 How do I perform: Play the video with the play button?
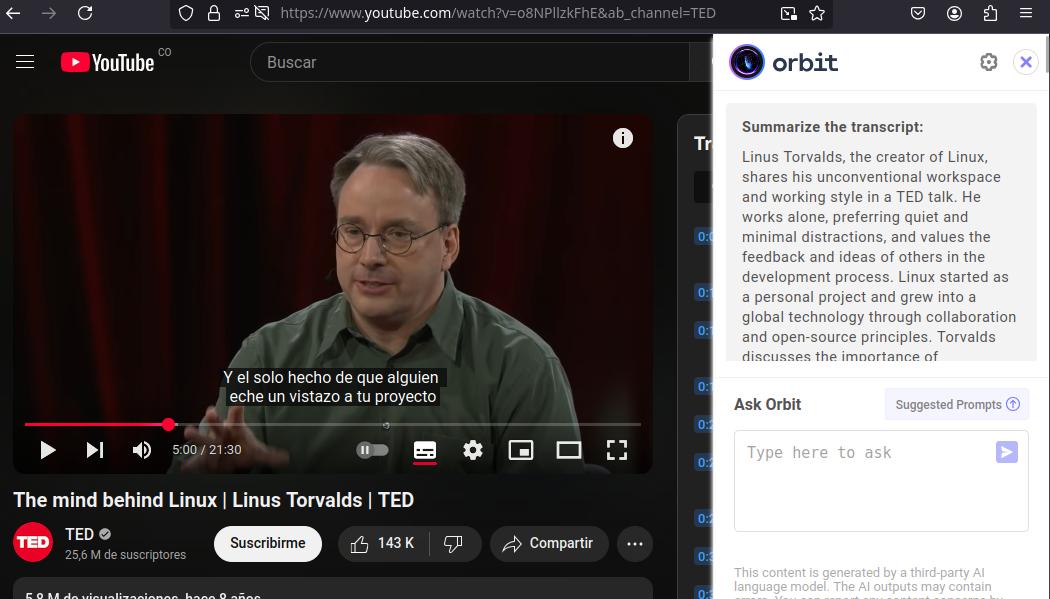[48, 450]
